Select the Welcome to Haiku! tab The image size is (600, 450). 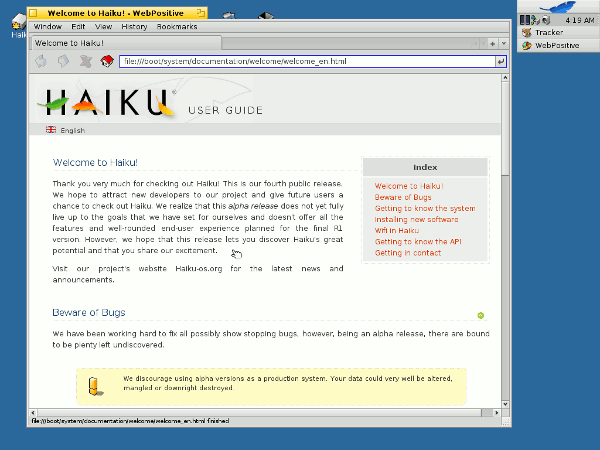click(126, 43)
